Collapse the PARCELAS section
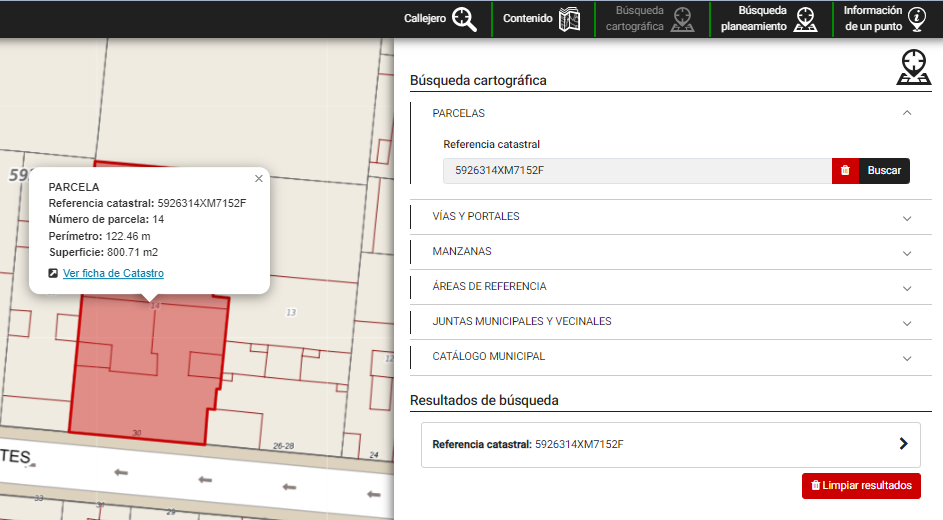943x520 pixels. click(907, 113)
